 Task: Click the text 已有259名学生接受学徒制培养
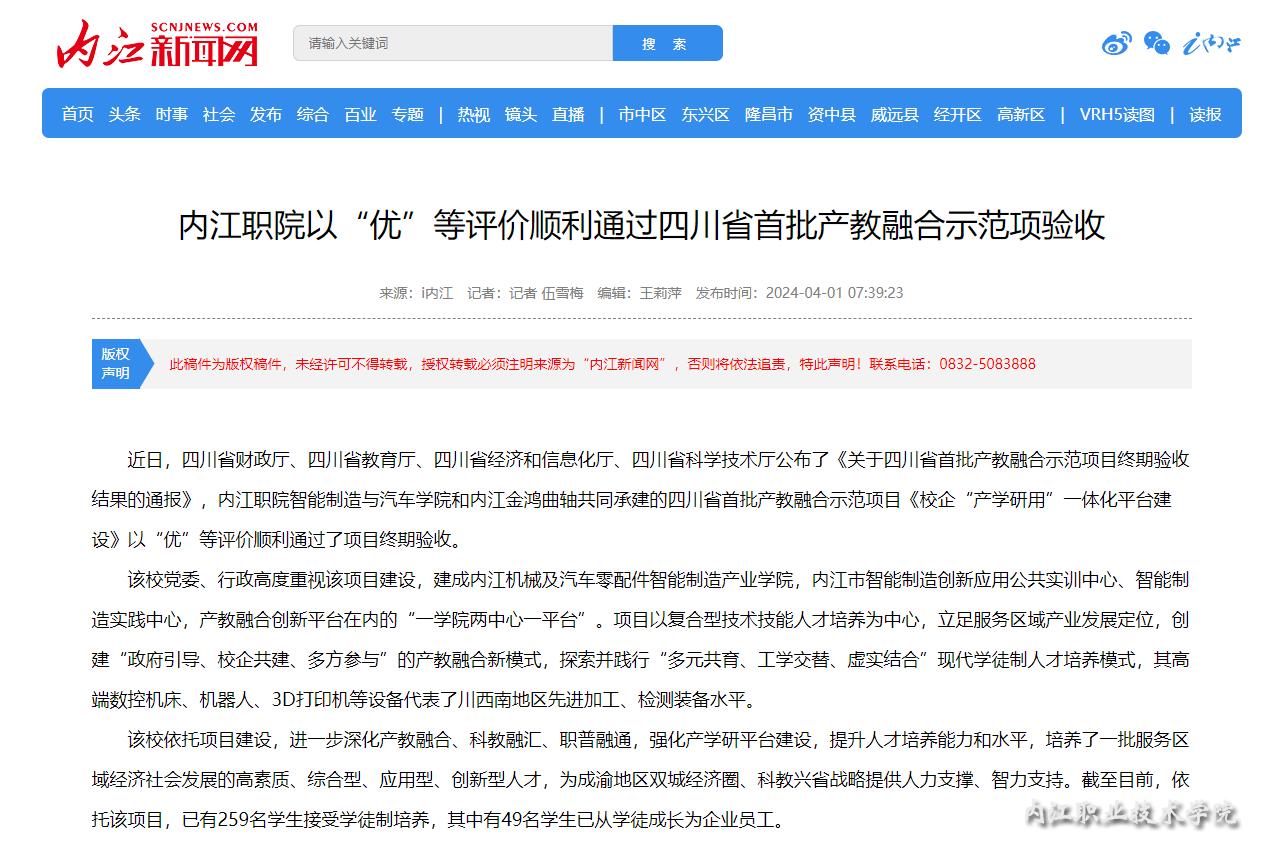[305, 820]
